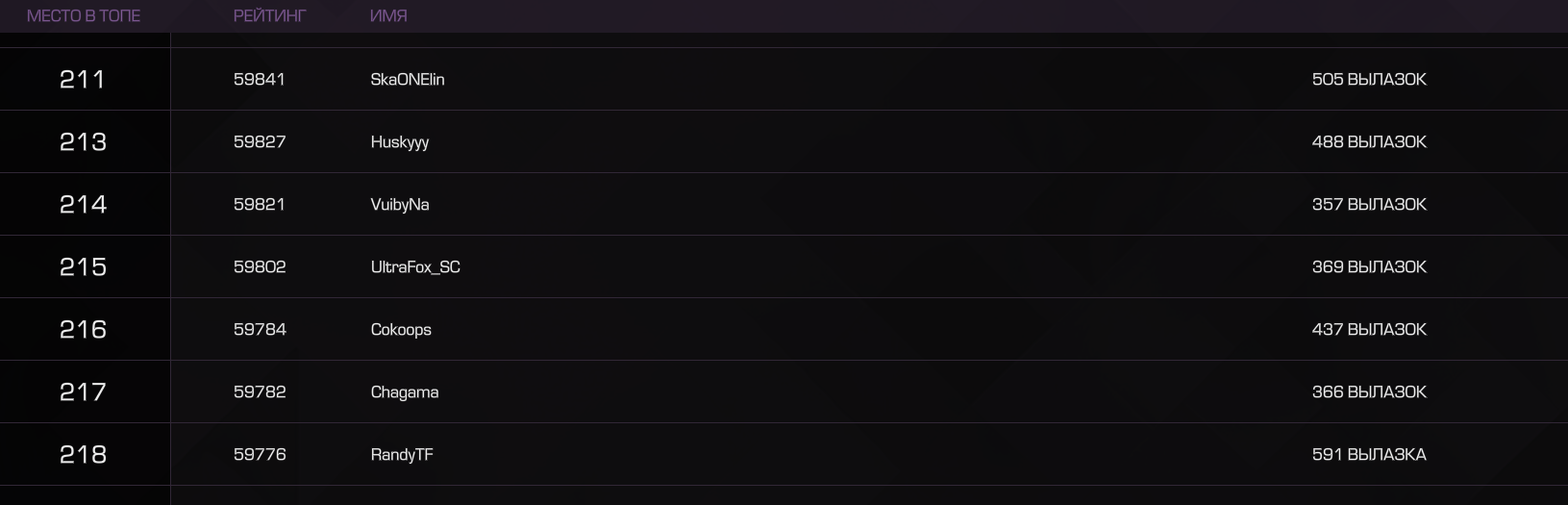Open player Huskyyy's profile

[400, 142]
